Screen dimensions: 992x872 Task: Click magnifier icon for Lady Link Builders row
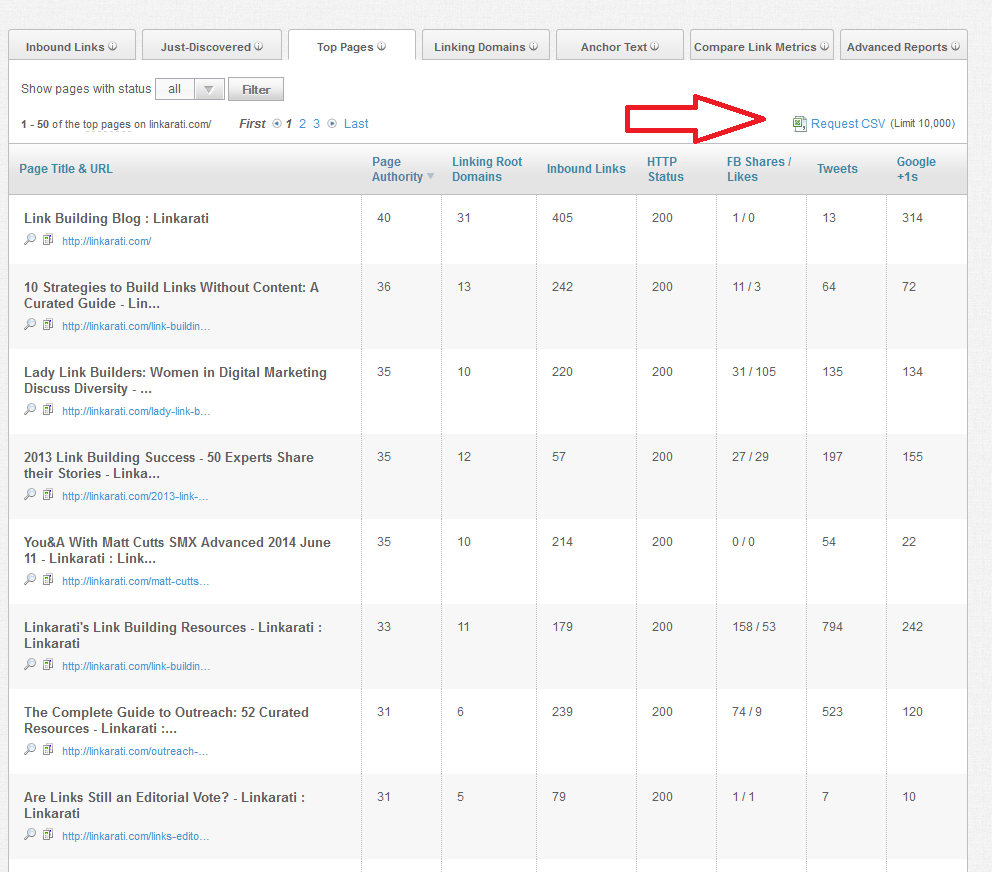[x=30, y=409]
